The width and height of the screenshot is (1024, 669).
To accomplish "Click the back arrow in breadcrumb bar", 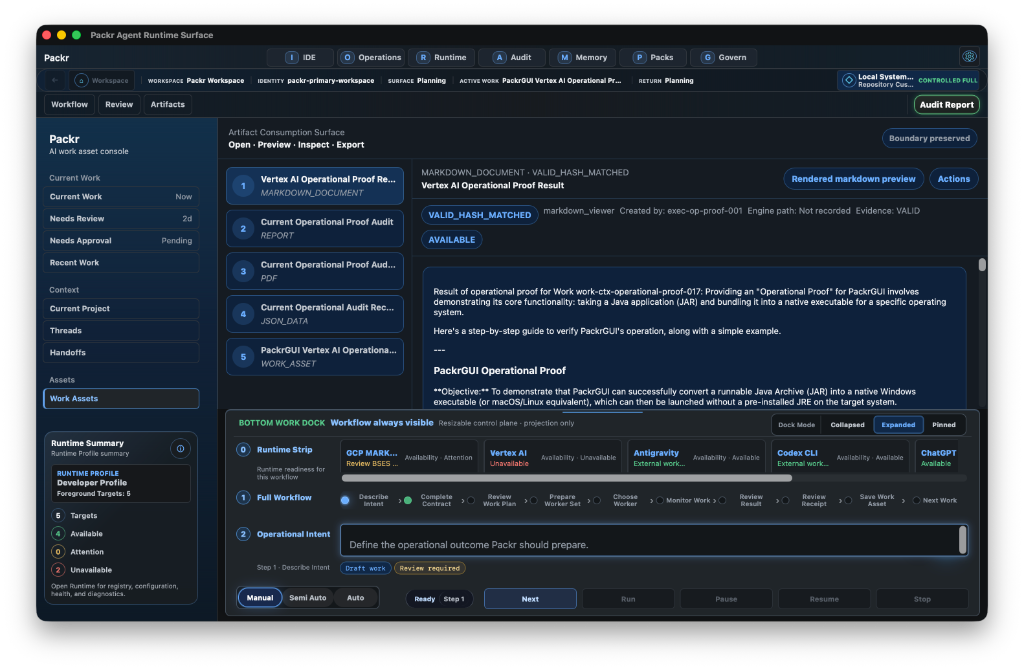I will click(x=55, y=80).
